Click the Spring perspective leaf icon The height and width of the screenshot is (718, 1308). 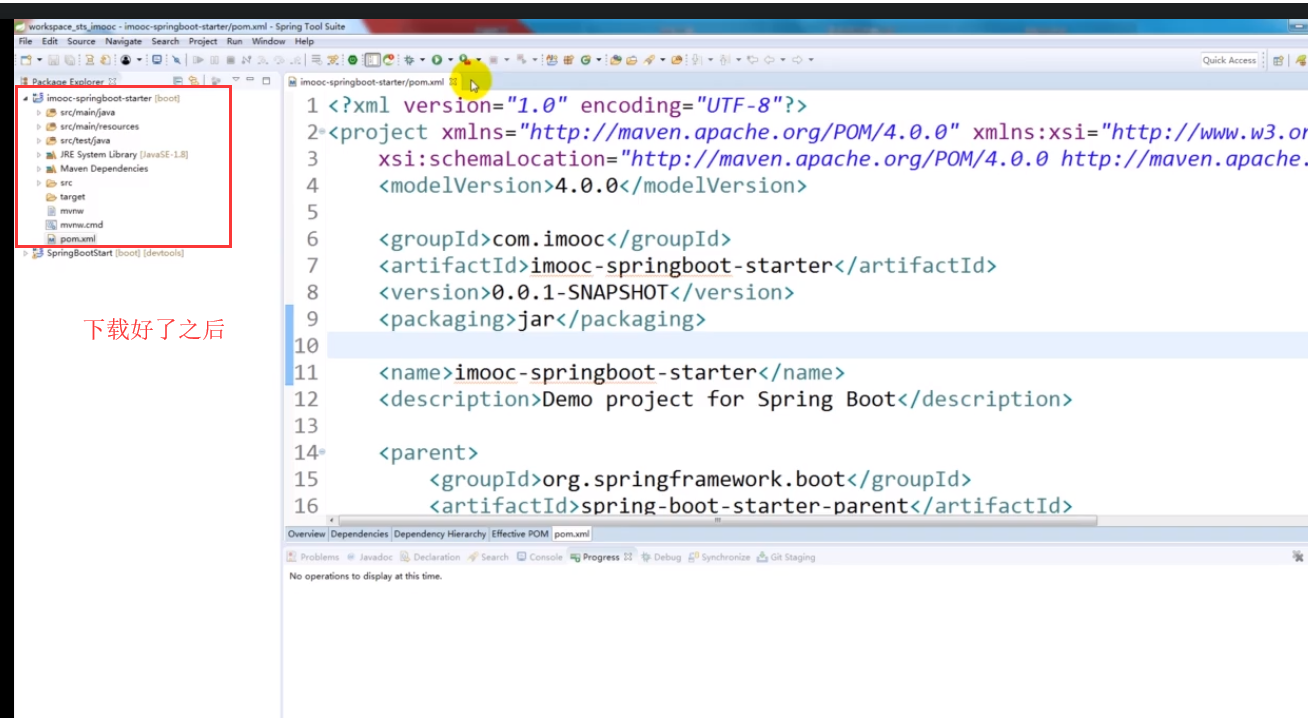point(1300,60)
